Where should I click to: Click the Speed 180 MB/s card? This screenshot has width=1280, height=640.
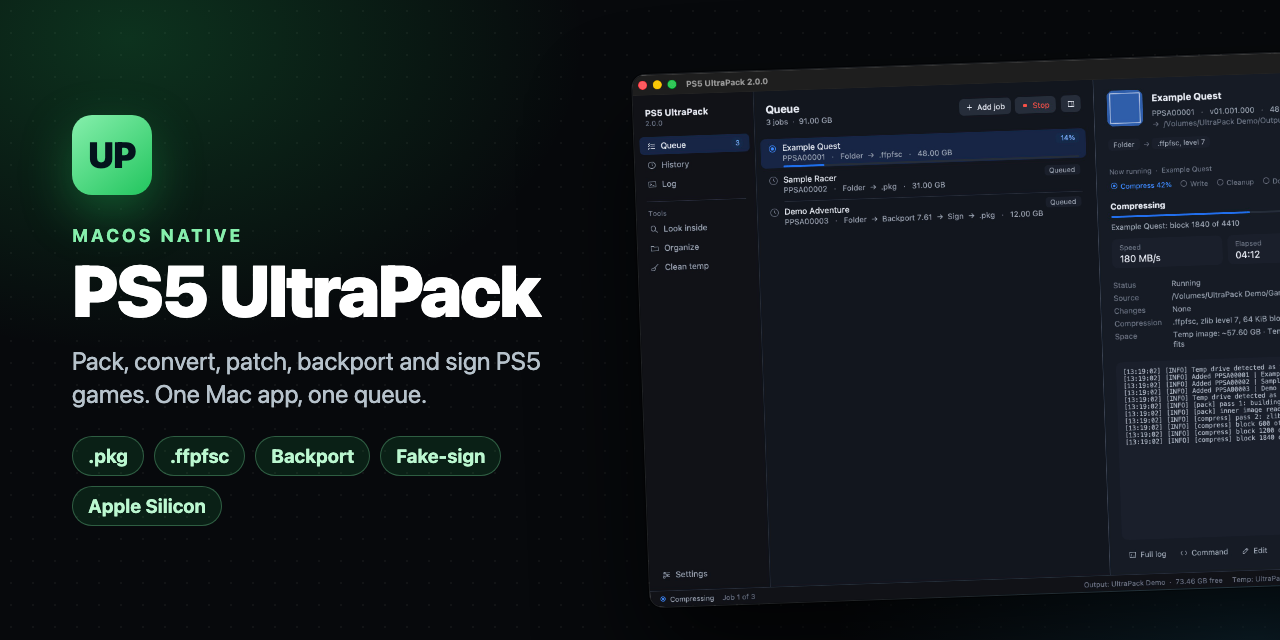tap(1167, 253)
